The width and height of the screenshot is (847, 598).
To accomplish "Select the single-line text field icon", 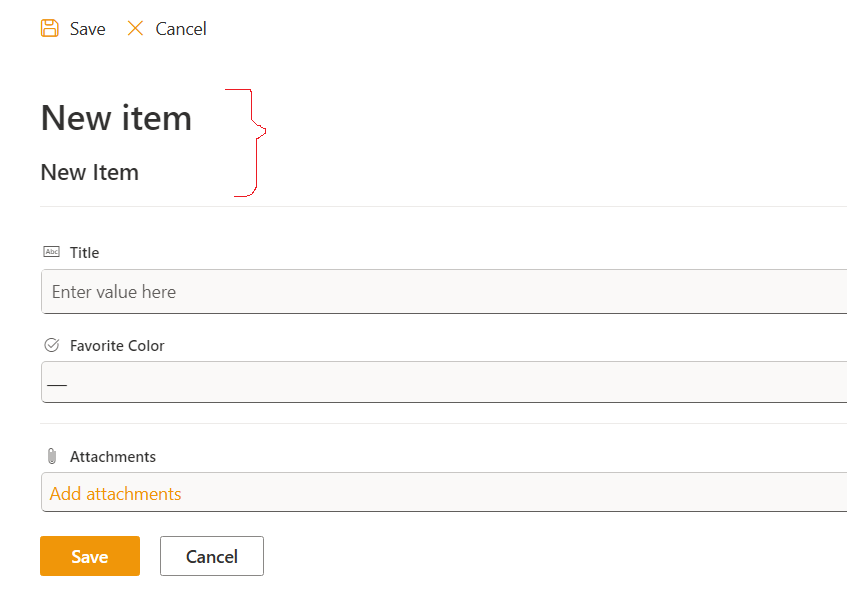I will [x=51, y=252].
